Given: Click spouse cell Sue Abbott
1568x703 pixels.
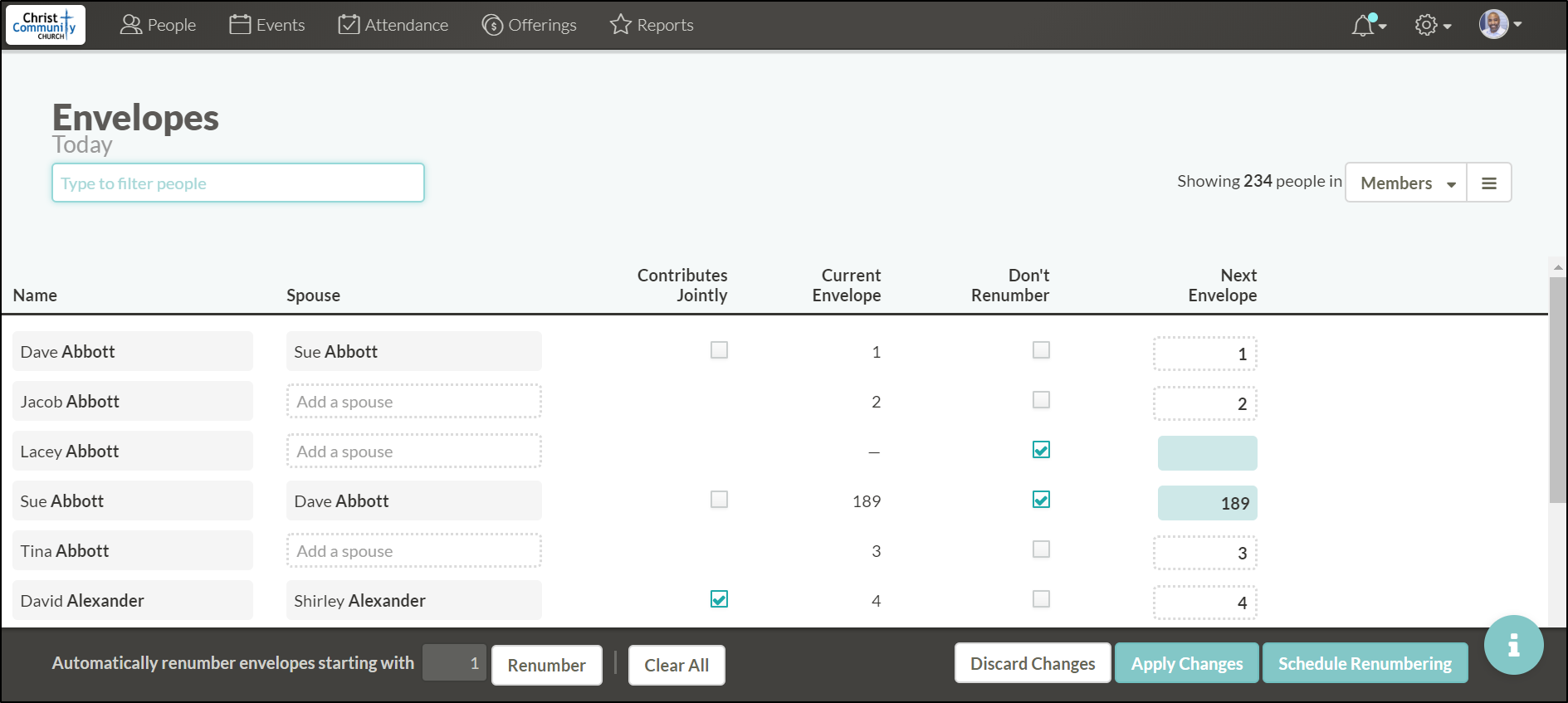Looking at the screenshot, I should tap(414, 351).
